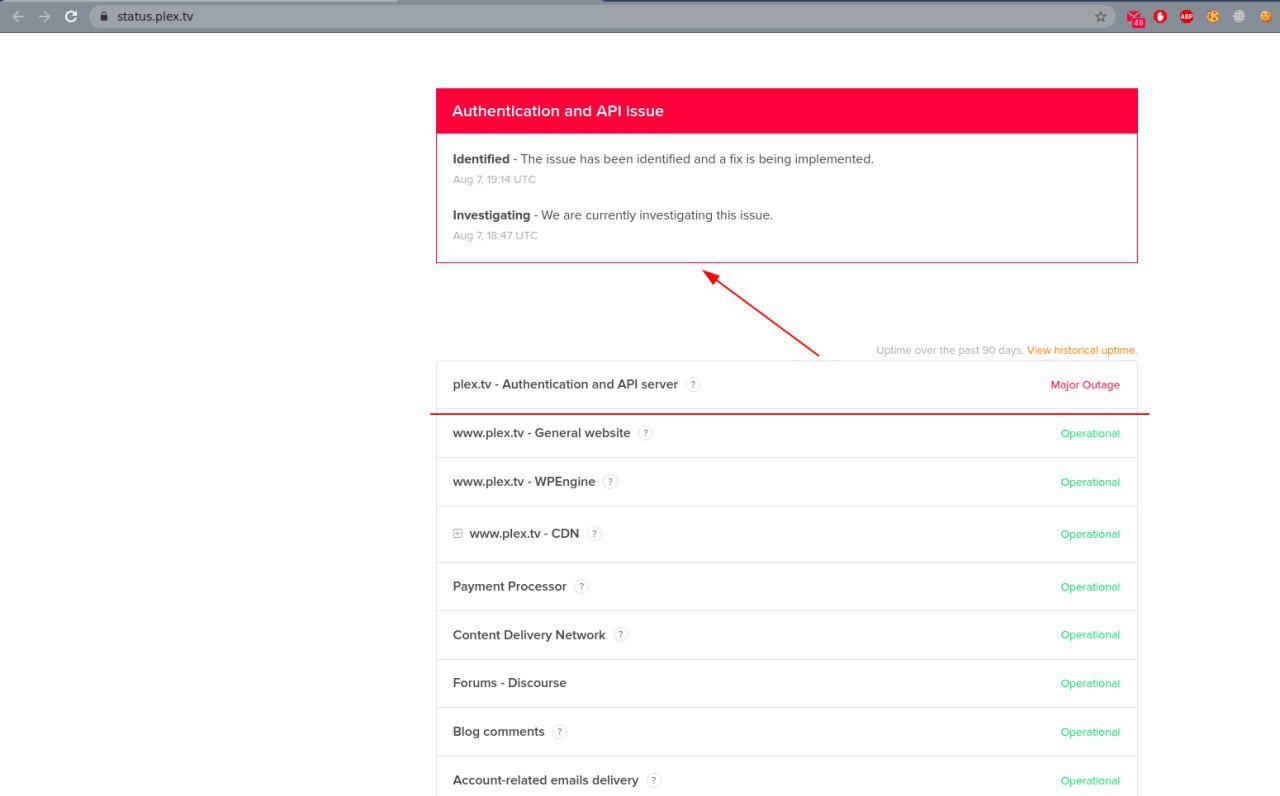Show help for Account-related emails delivery
Screen dimensions: 1280x796
pyautogui.click(x=654, y=781)
